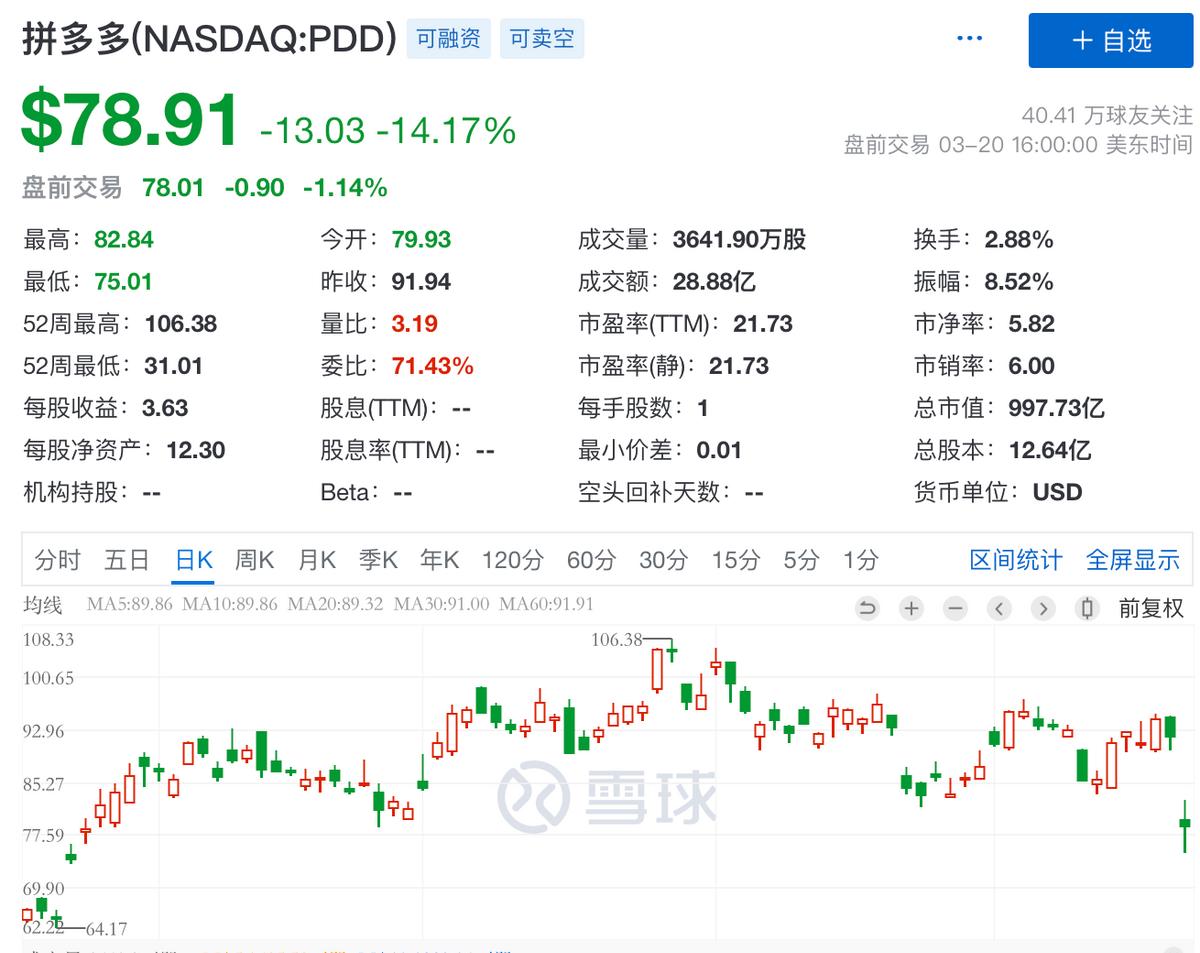Open the 月K monthly view
Viewport: 1200px width, 953px height.
click(x=316, y=561)
